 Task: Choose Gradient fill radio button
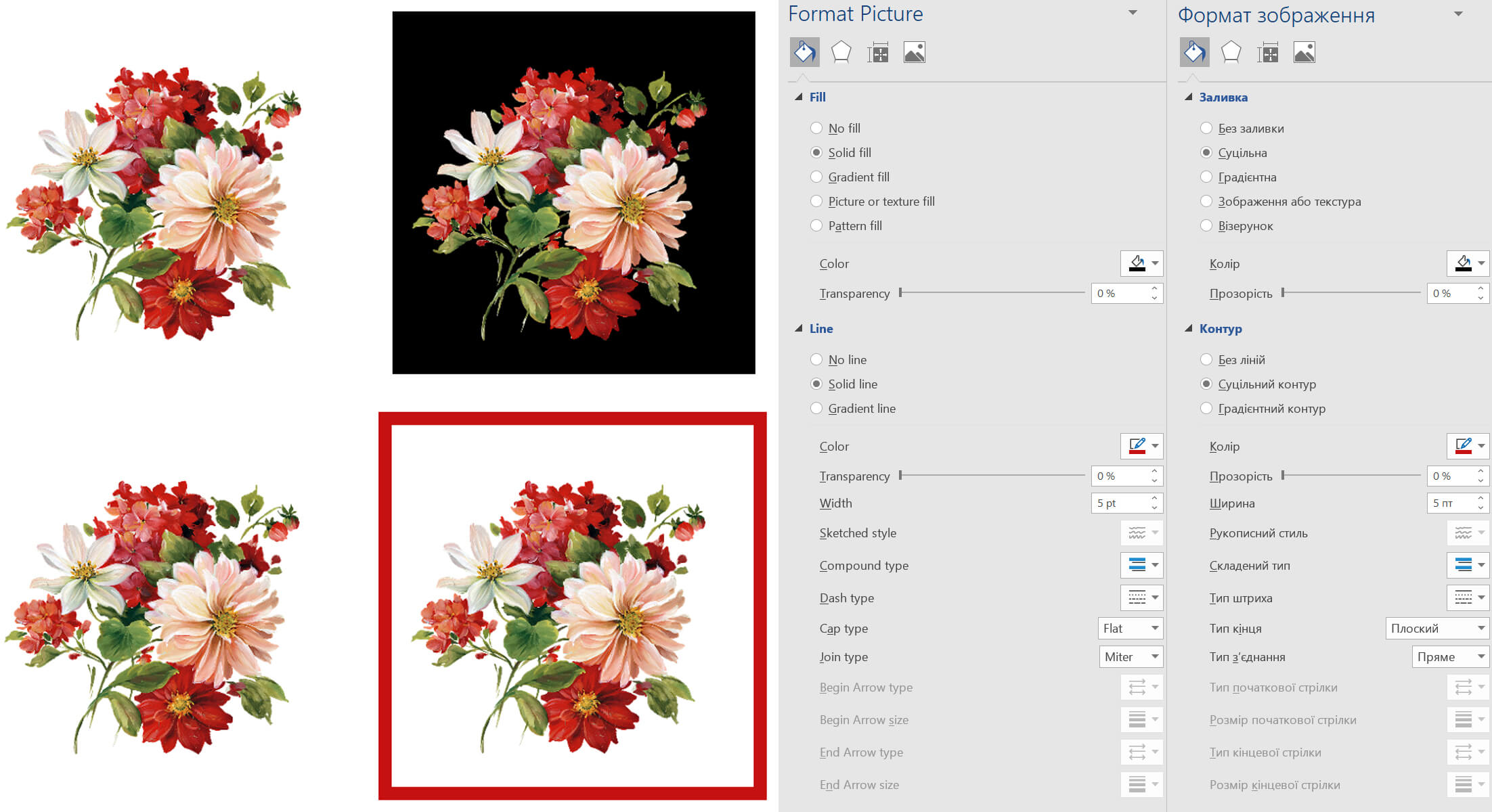[816, 177]
